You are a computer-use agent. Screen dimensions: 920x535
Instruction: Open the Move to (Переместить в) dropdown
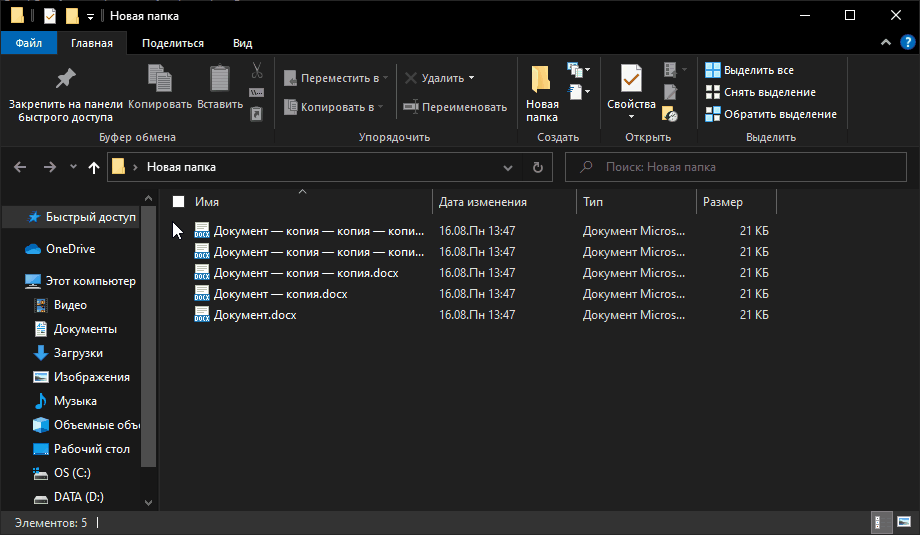point(336,78)
